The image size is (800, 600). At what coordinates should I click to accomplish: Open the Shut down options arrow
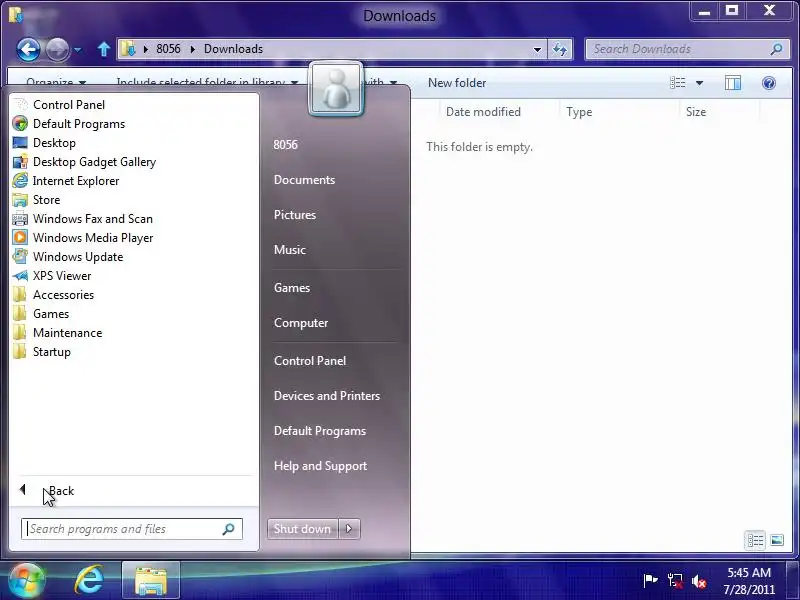pos(349,529)
